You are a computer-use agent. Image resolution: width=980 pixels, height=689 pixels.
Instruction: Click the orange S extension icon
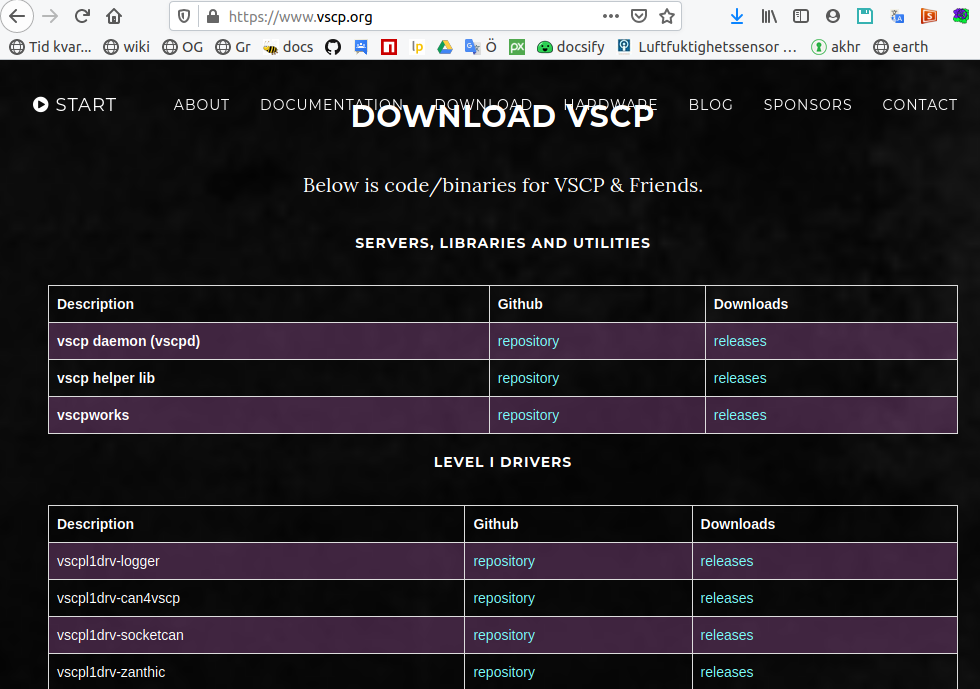click(x=929, y=16)
